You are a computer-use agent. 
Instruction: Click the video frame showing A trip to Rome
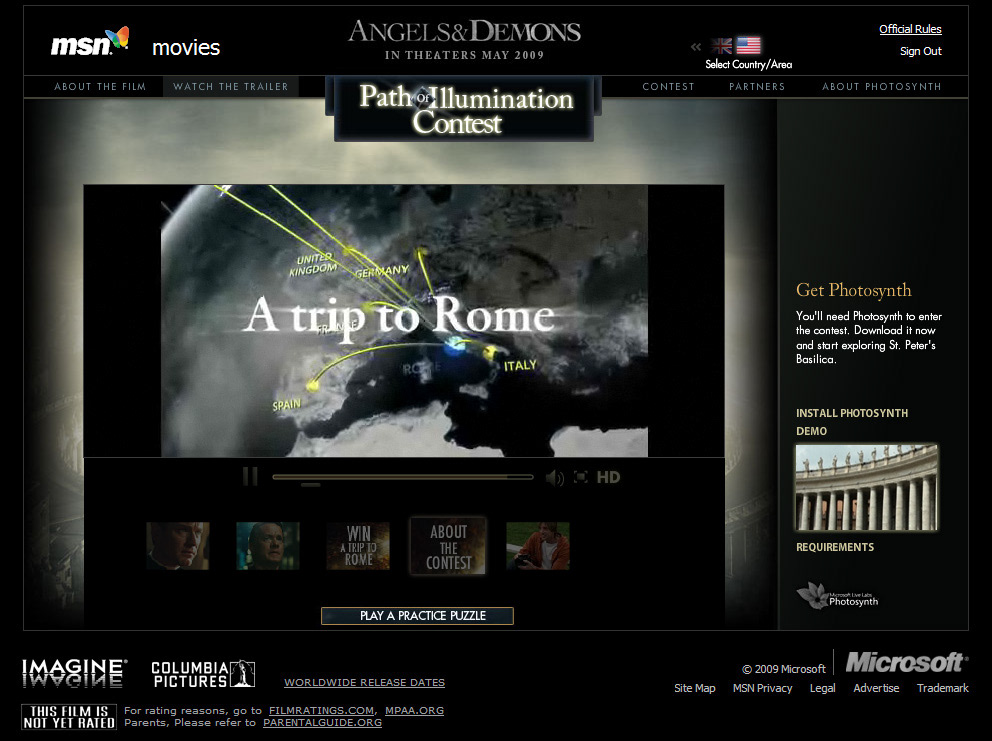(x=404, y=321)
